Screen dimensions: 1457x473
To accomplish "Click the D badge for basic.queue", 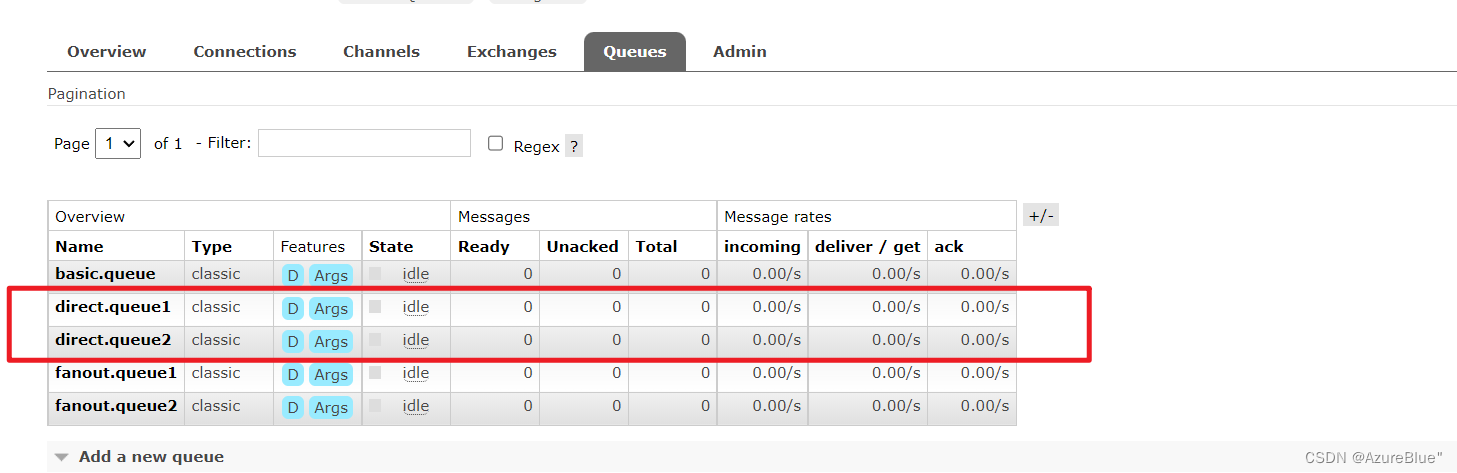I will pos(293,275).
